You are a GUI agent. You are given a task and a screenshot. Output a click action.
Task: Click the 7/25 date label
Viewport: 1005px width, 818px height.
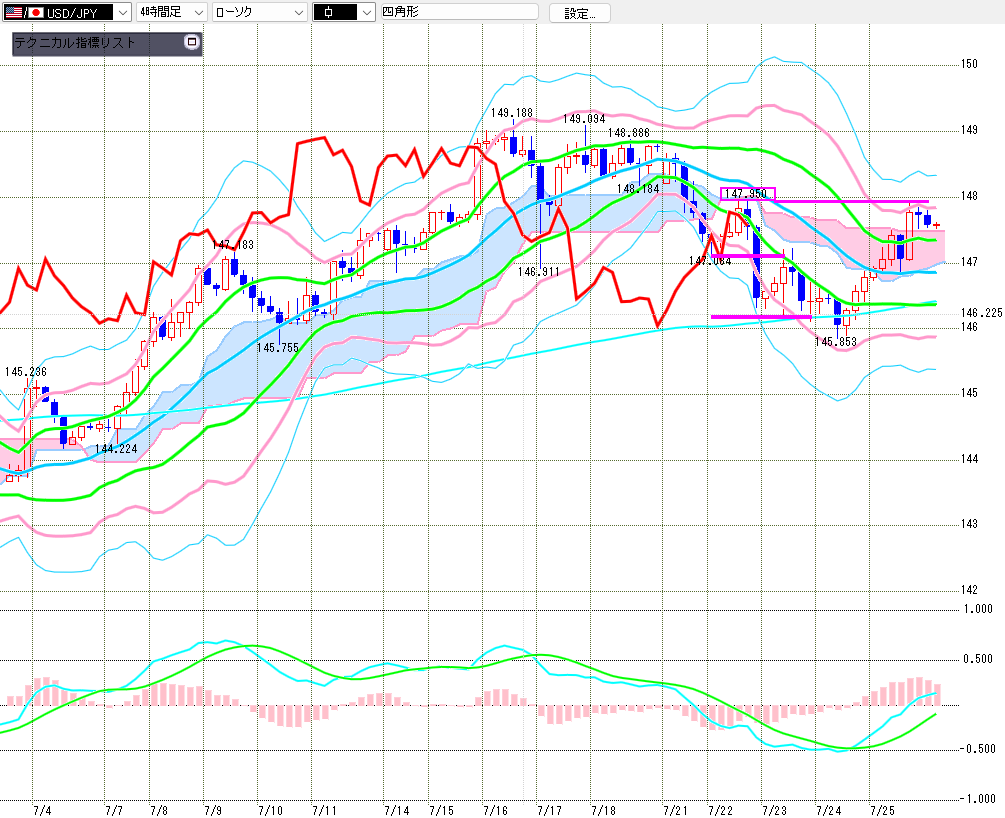point(883,811)
